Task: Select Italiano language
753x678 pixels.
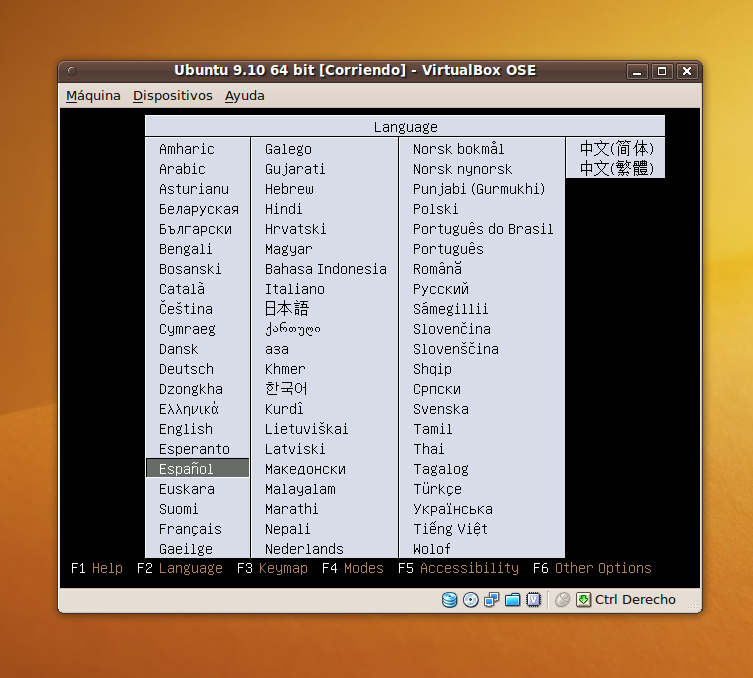Action: pyautogui.click(x=295, y=289)
